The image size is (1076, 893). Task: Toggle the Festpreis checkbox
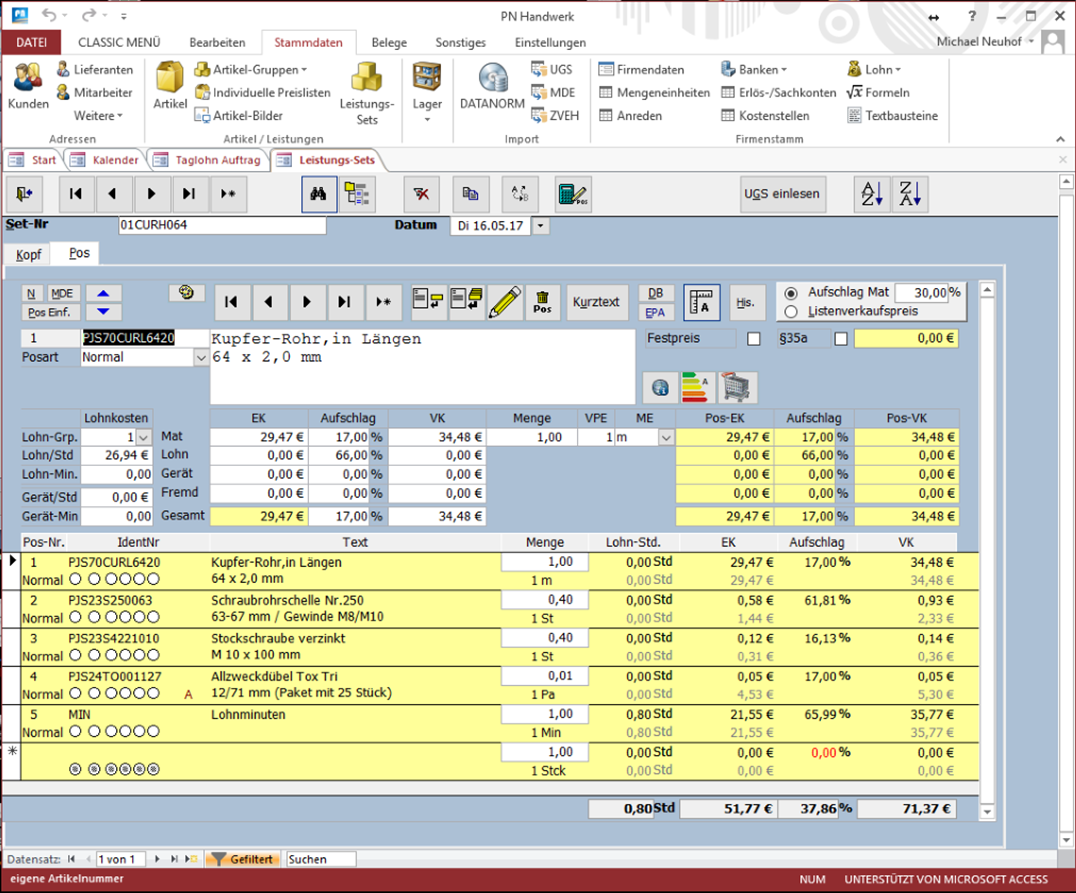(754, 339)
